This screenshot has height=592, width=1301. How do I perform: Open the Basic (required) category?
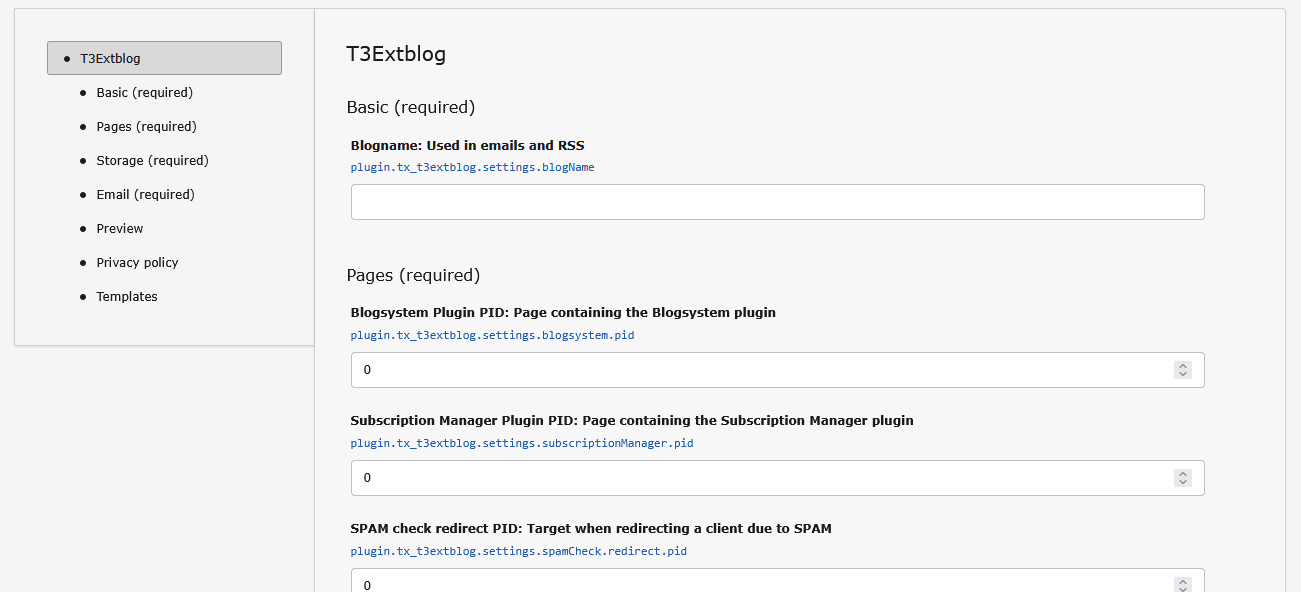[x=144, y=92]
